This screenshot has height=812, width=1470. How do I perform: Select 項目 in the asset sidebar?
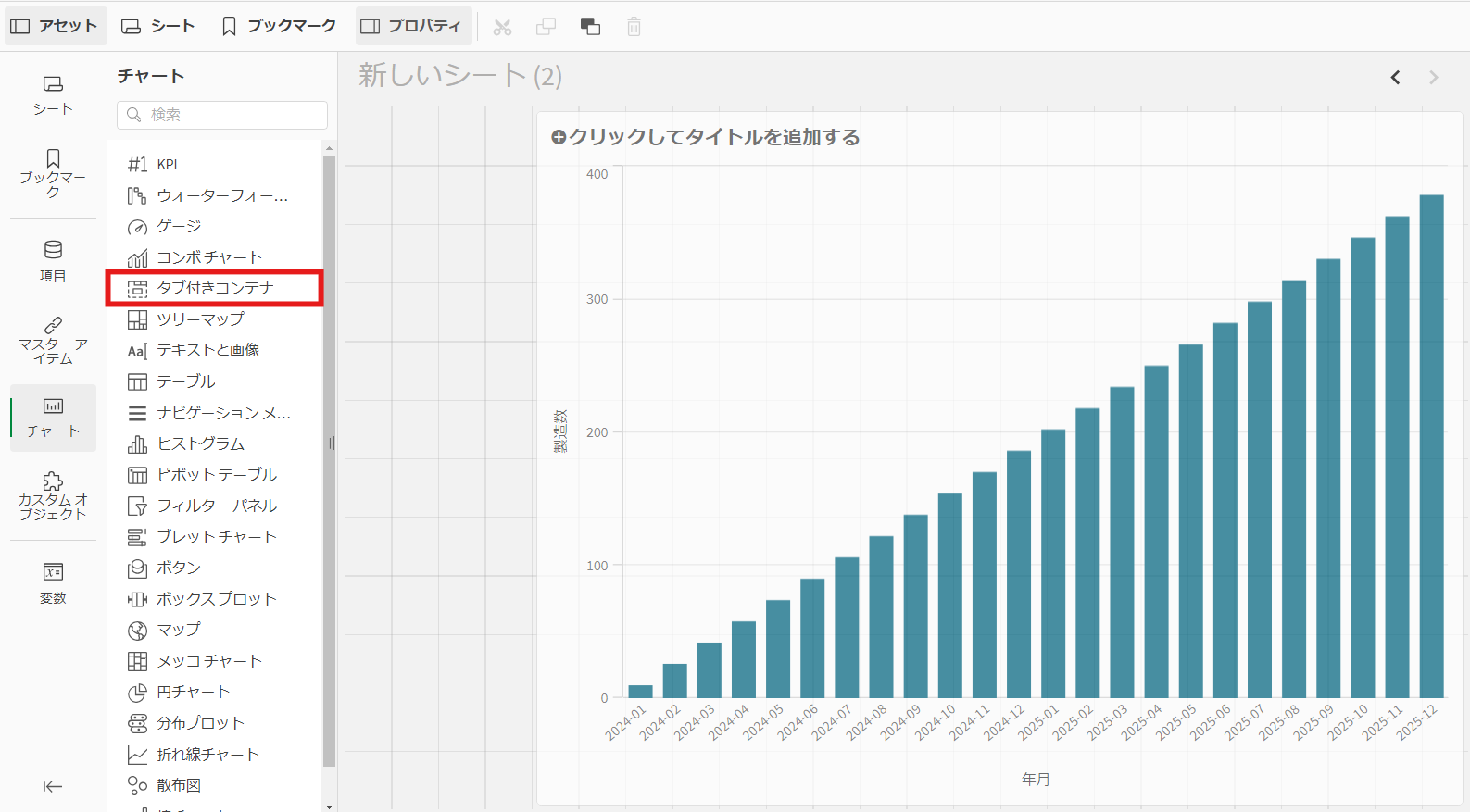(x=53, y=261)
